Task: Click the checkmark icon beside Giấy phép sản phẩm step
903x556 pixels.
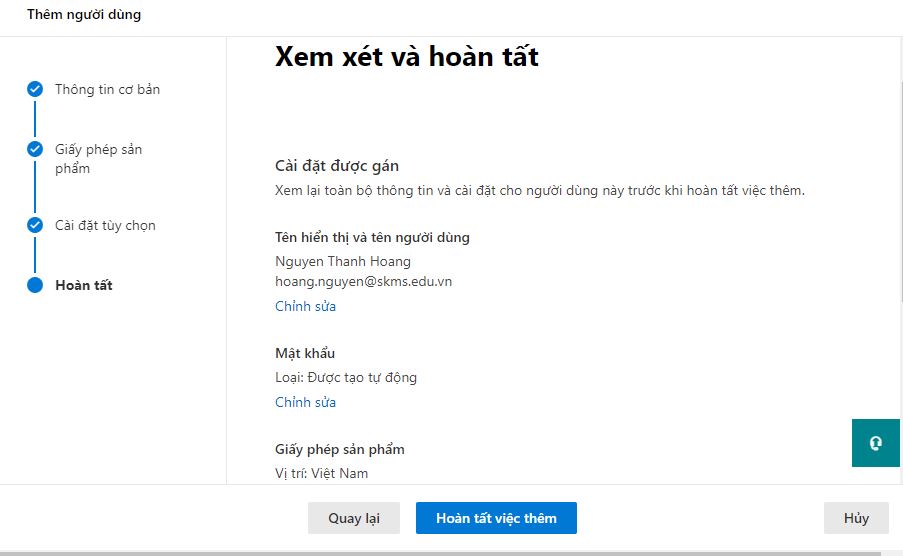Action: click(x=35, y=149)
